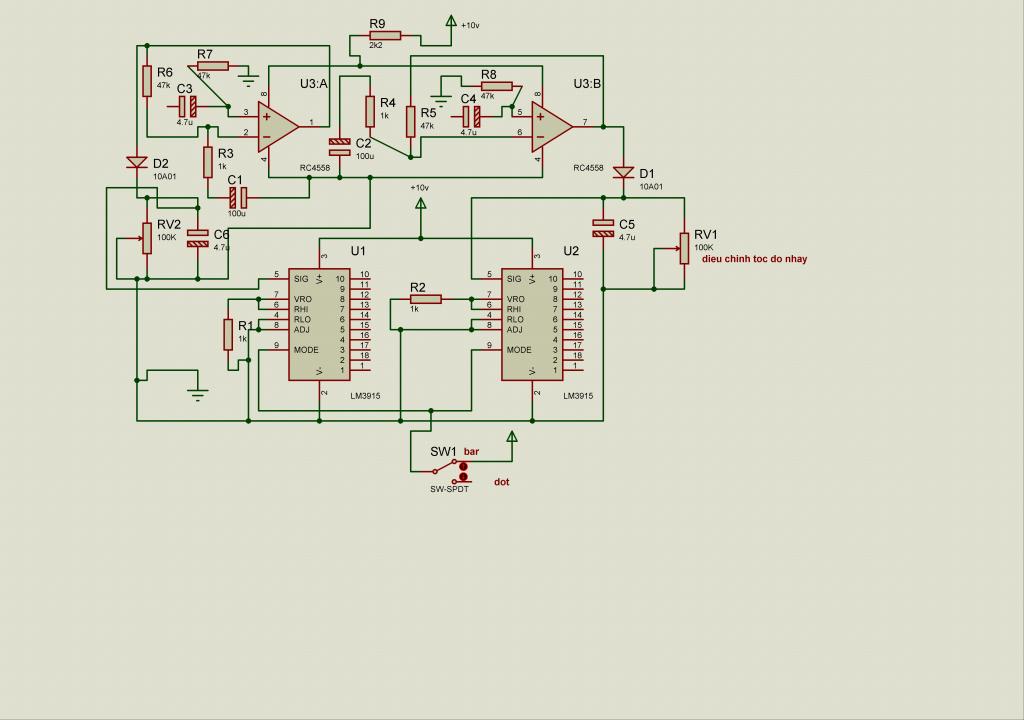Select resistor R3 symbol
This screenshot has width=1024, height=720.
(x=208, y=162)
